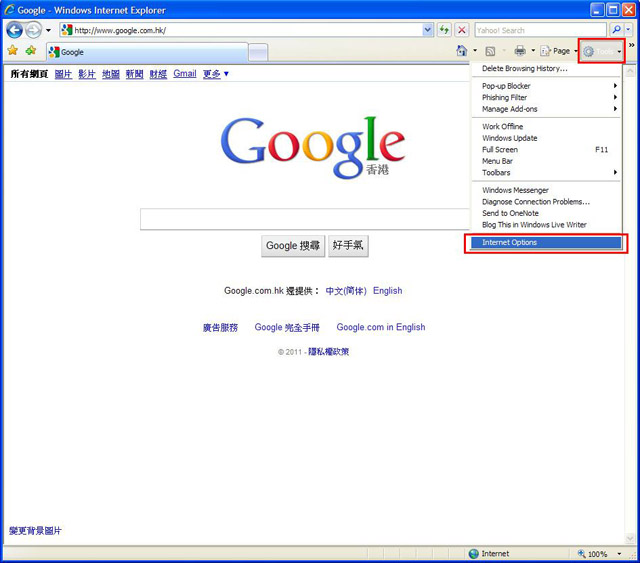
Task: Click the Home icon in the toolbar
Action: coord(462,51)
